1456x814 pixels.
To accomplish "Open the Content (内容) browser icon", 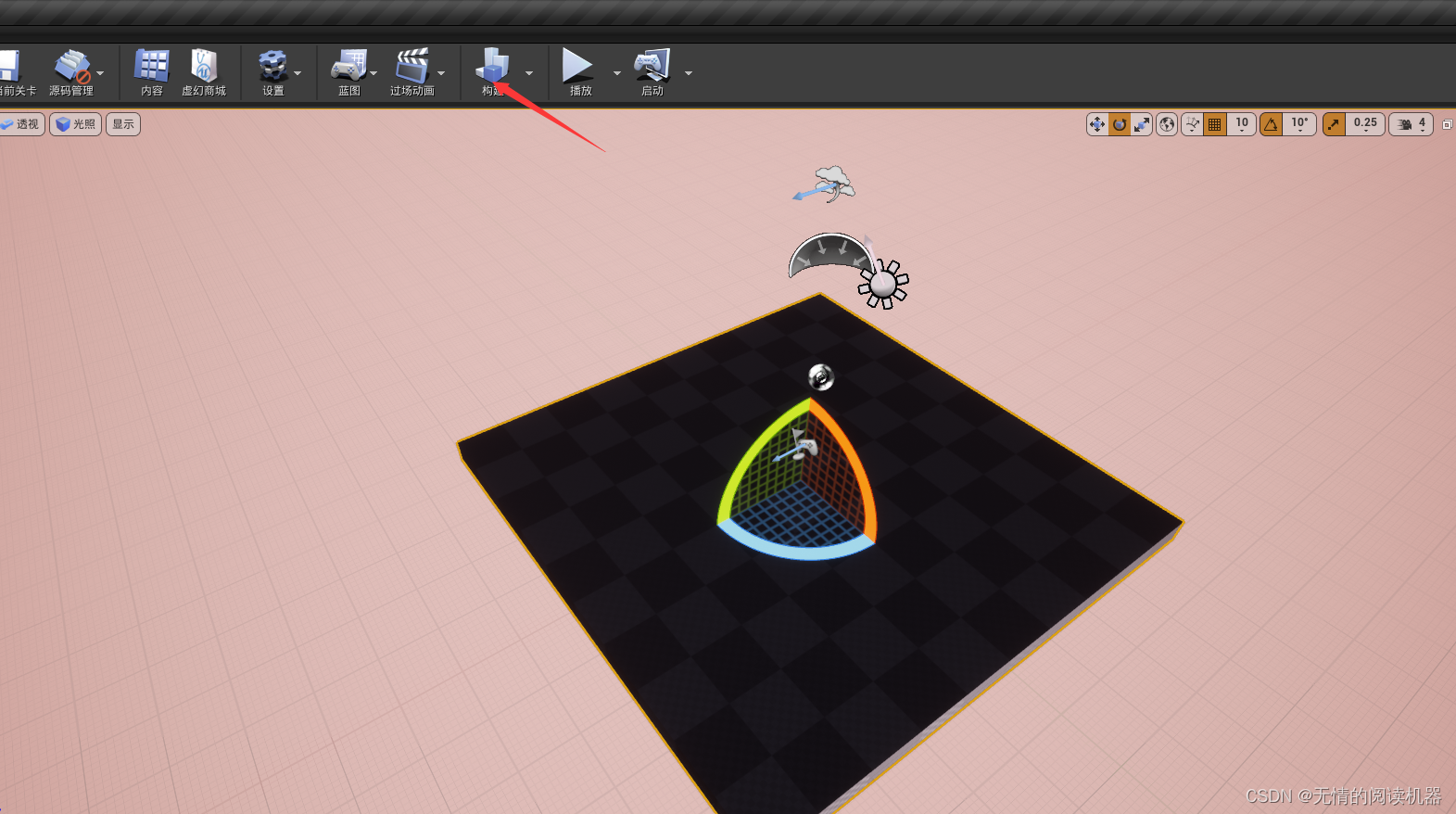I will click(152, 66).
